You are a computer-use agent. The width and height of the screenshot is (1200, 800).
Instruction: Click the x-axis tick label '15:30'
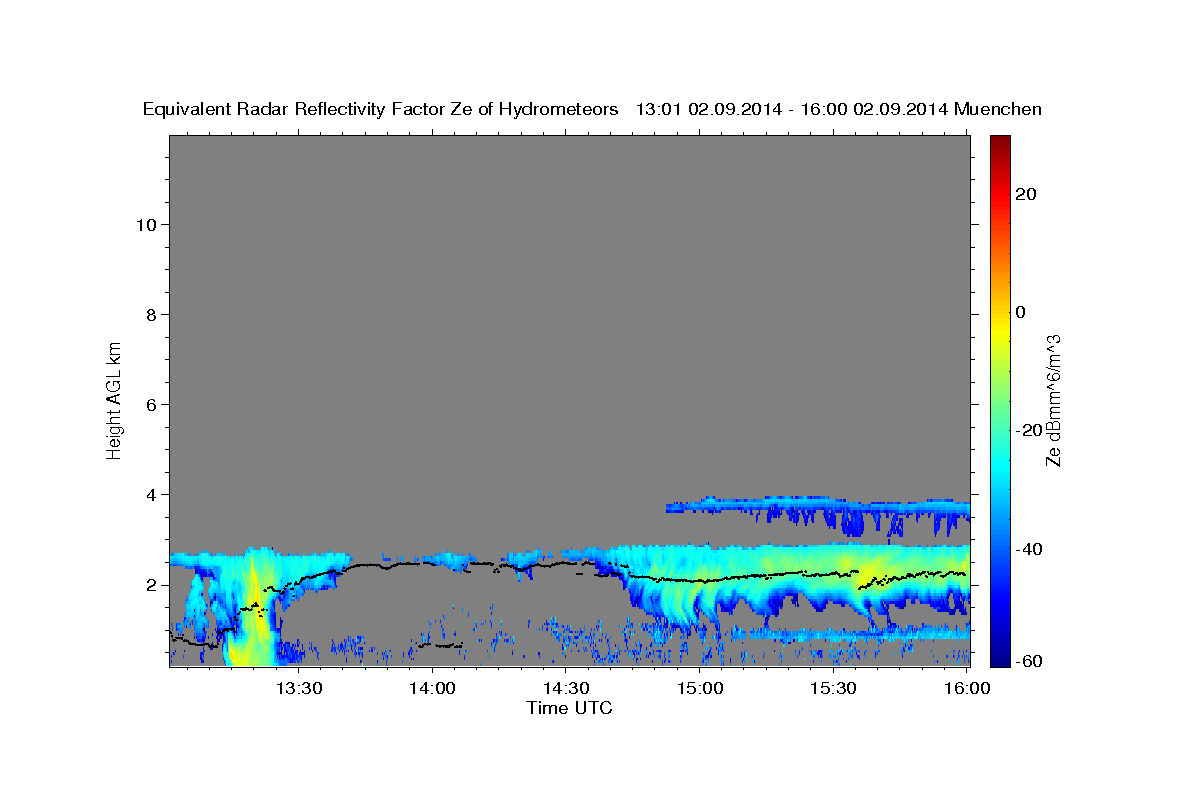832,689
